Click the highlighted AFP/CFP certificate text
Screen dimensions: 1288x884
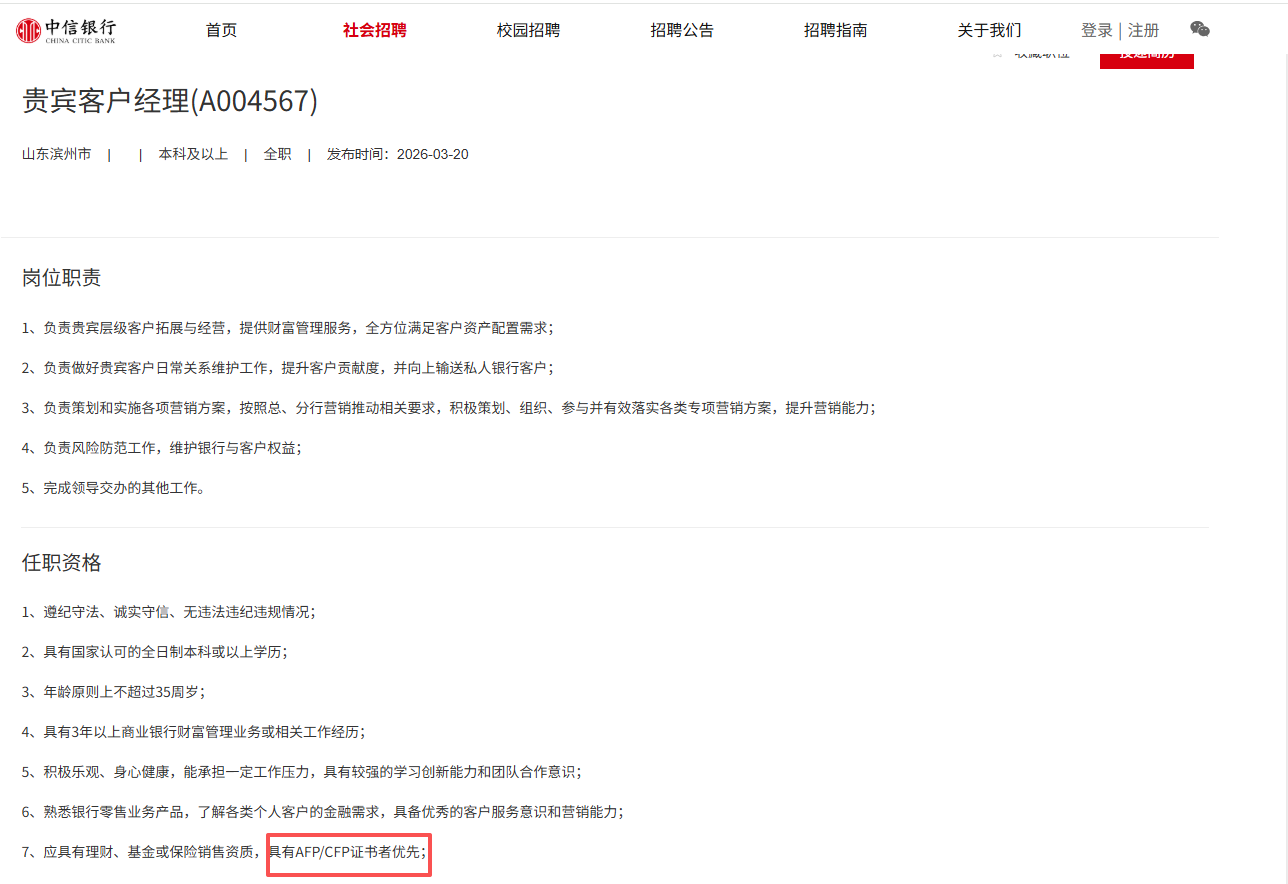[x=348, y=852]
